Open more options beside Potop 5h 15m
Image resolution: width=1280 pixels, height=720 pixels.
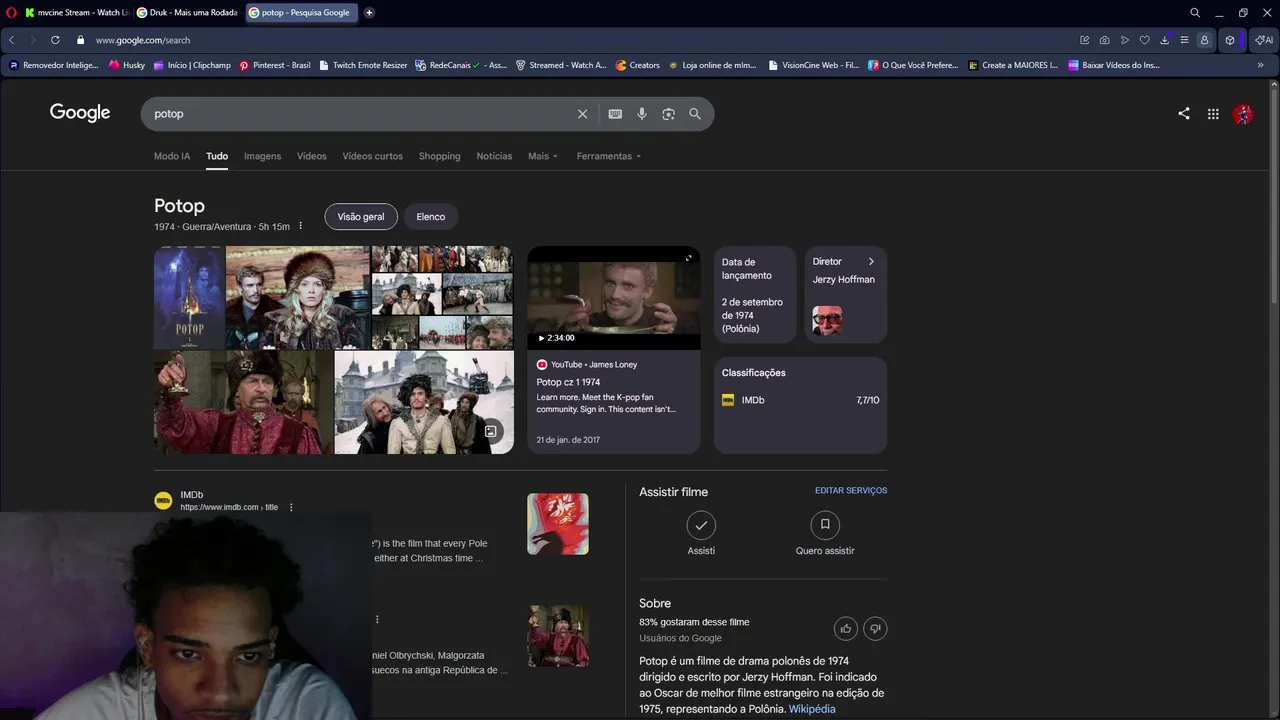301,226
